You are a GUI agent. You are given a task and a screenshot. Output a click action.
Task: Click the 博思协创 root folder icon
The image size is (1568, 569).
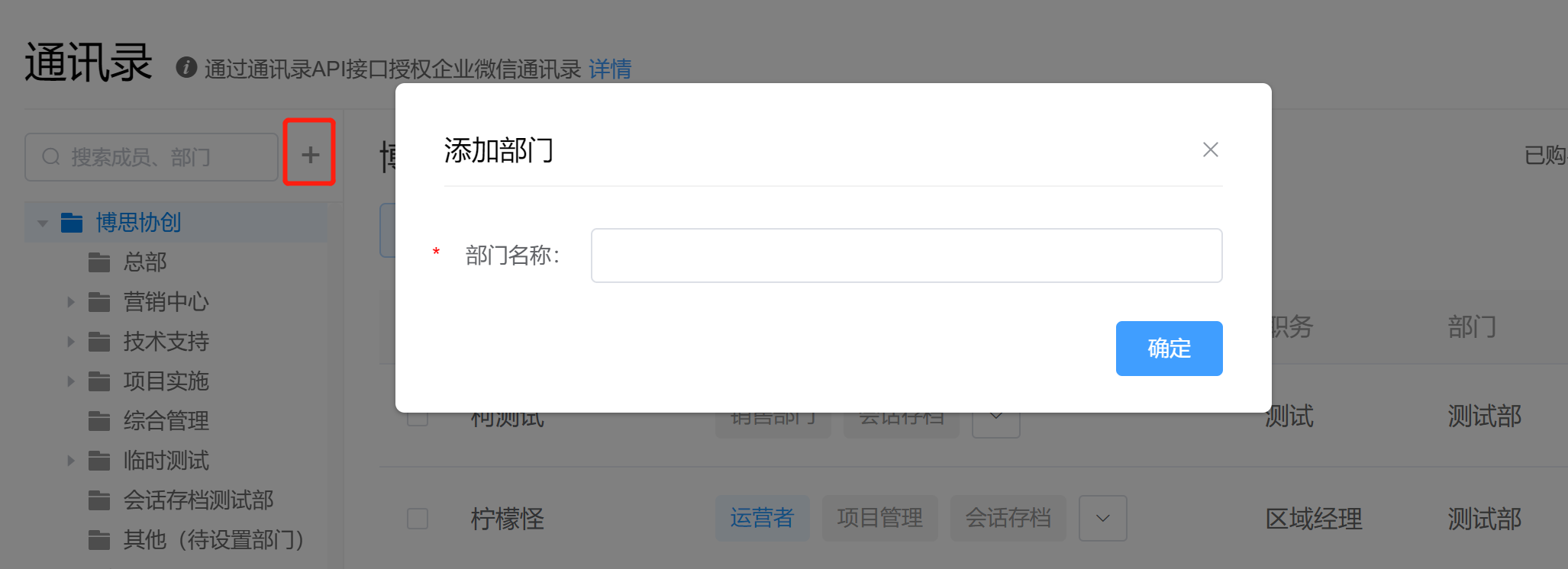tap(72, 223)
